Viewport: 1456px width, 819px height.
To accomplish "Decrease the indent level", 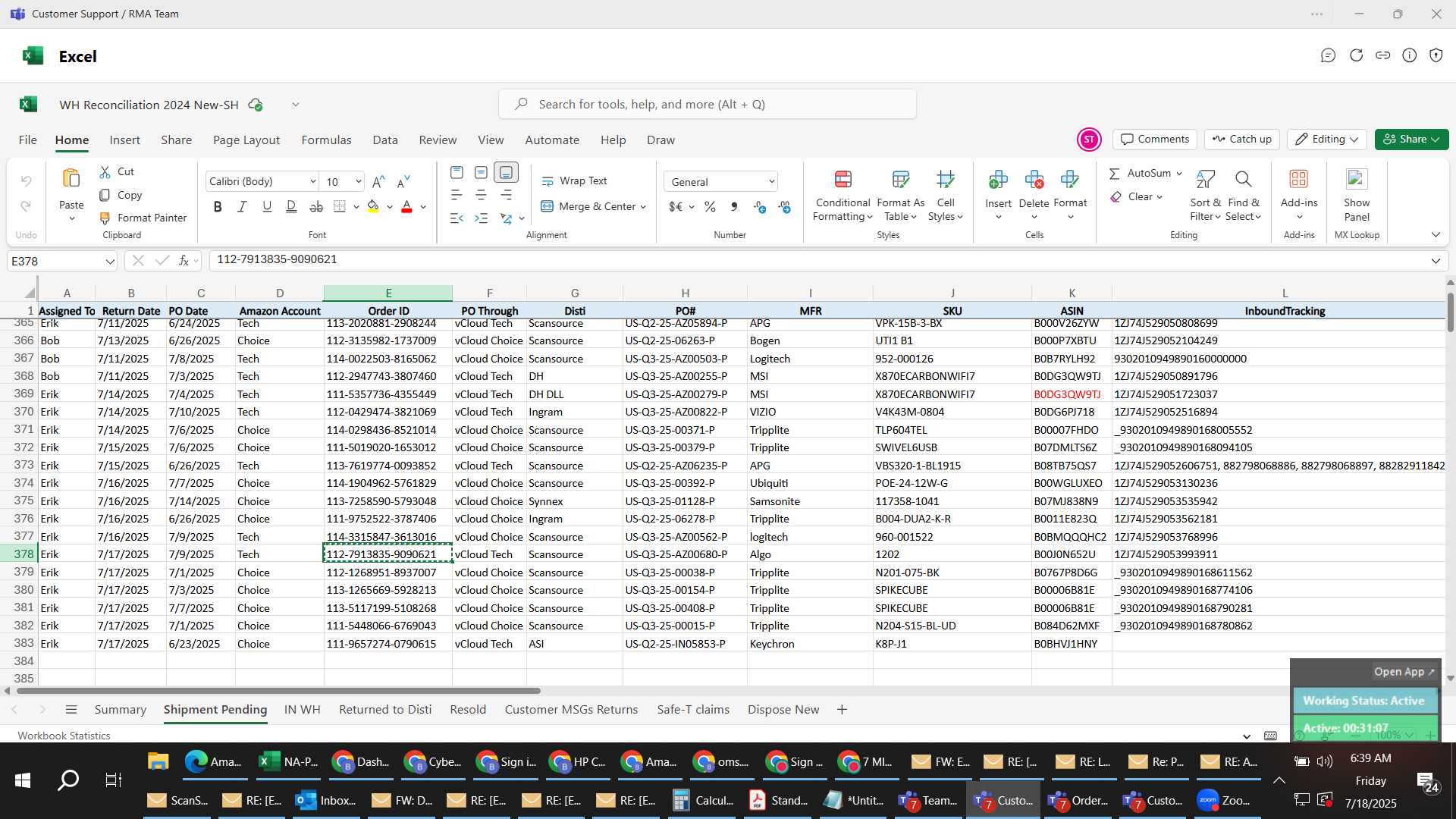I will 457,218.
